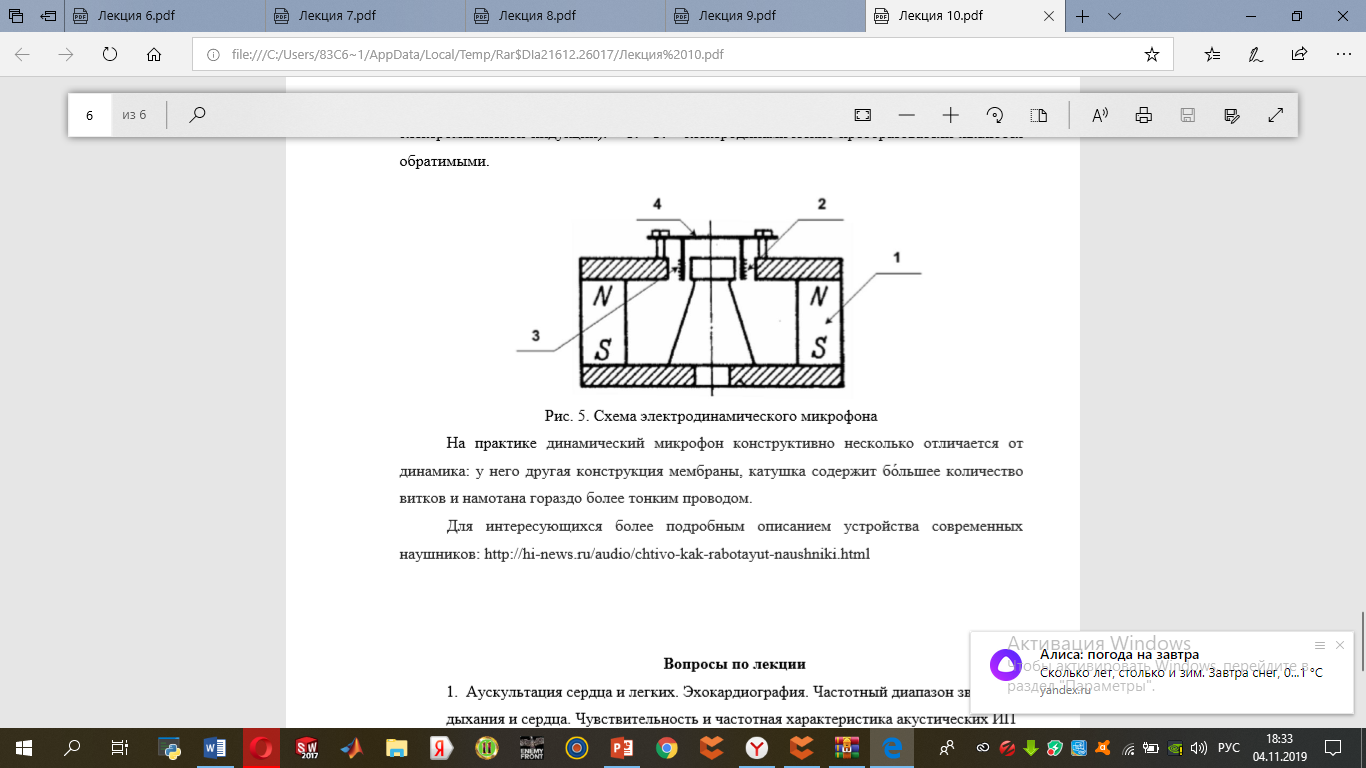Start Read aloud for the PDF

pos(1100,115)
